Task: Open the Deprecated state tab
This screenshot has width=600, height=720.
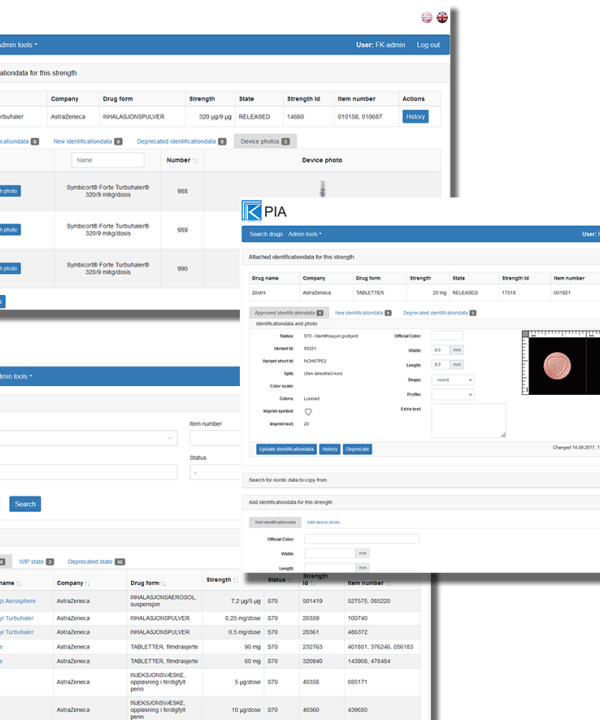Action: pyautogui.click(x=97, y=562)
